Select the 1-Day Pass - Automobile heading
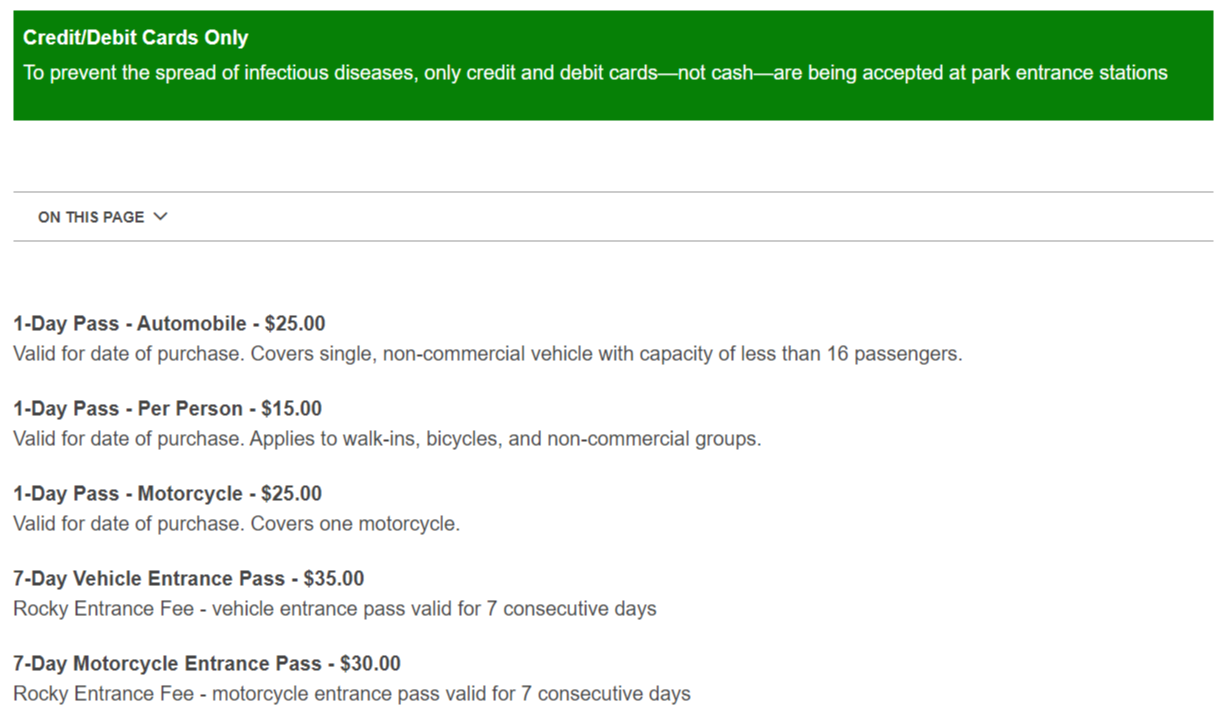Viewport: 1224px width, 721px height. (129, 324)
